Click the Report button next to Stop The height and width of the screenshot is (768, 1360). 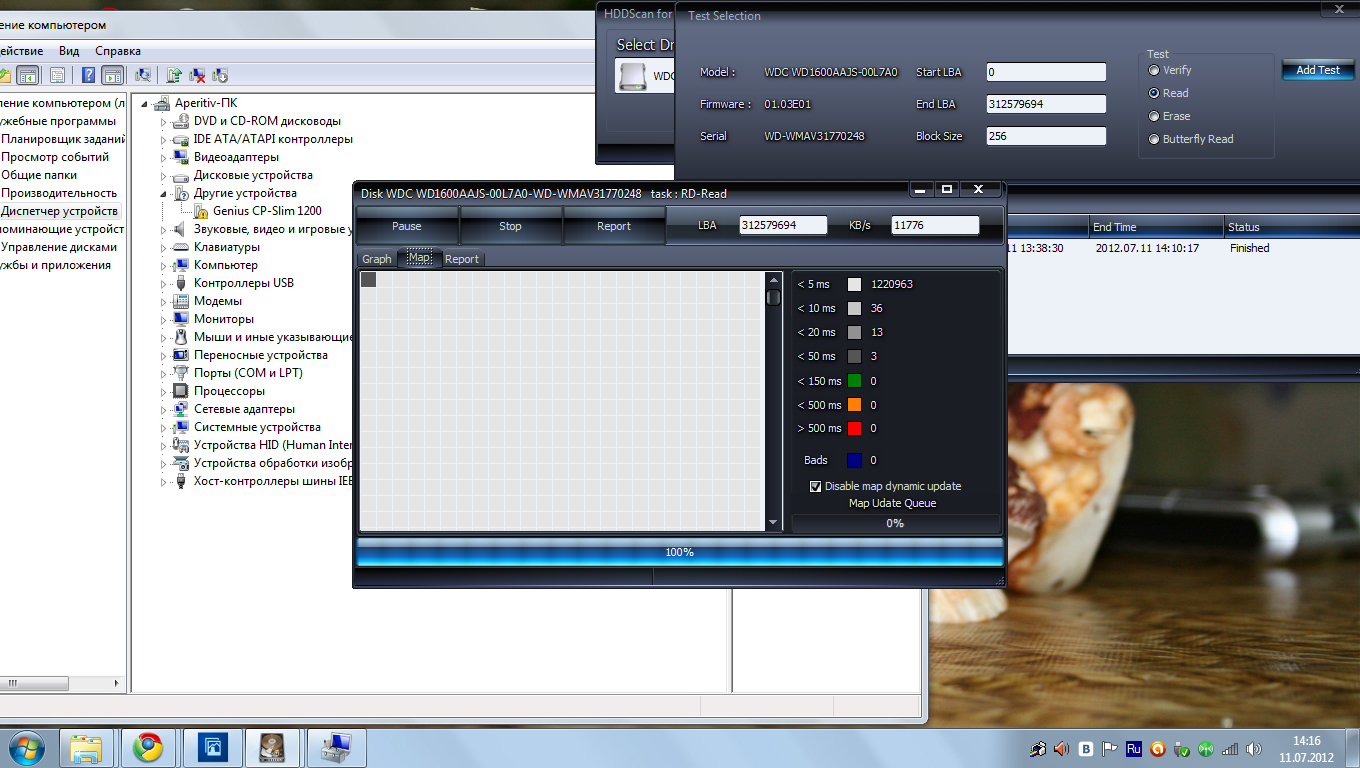614,226
